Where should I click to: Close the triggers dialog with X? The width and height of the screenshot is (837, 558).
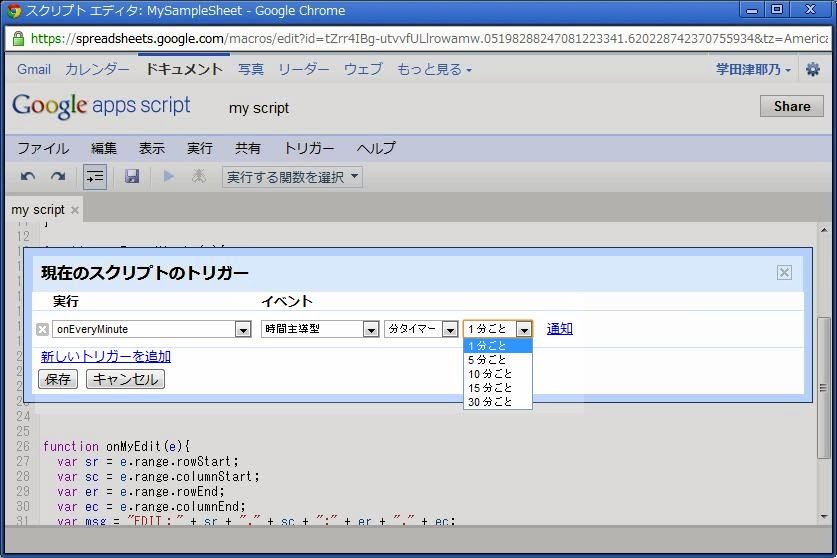coord(784,273)
